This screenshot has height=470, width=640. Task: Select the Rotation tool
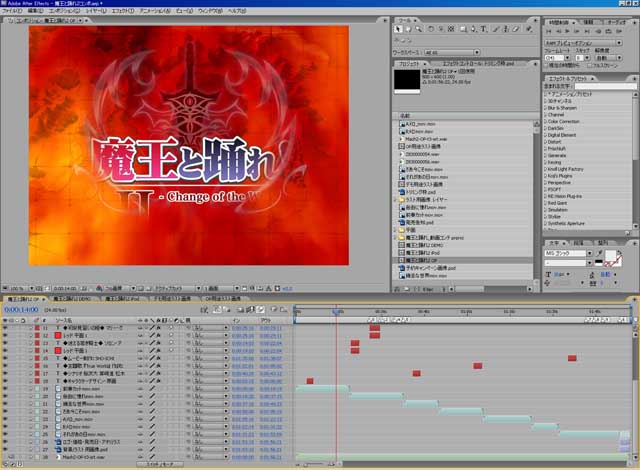point(431,29)
